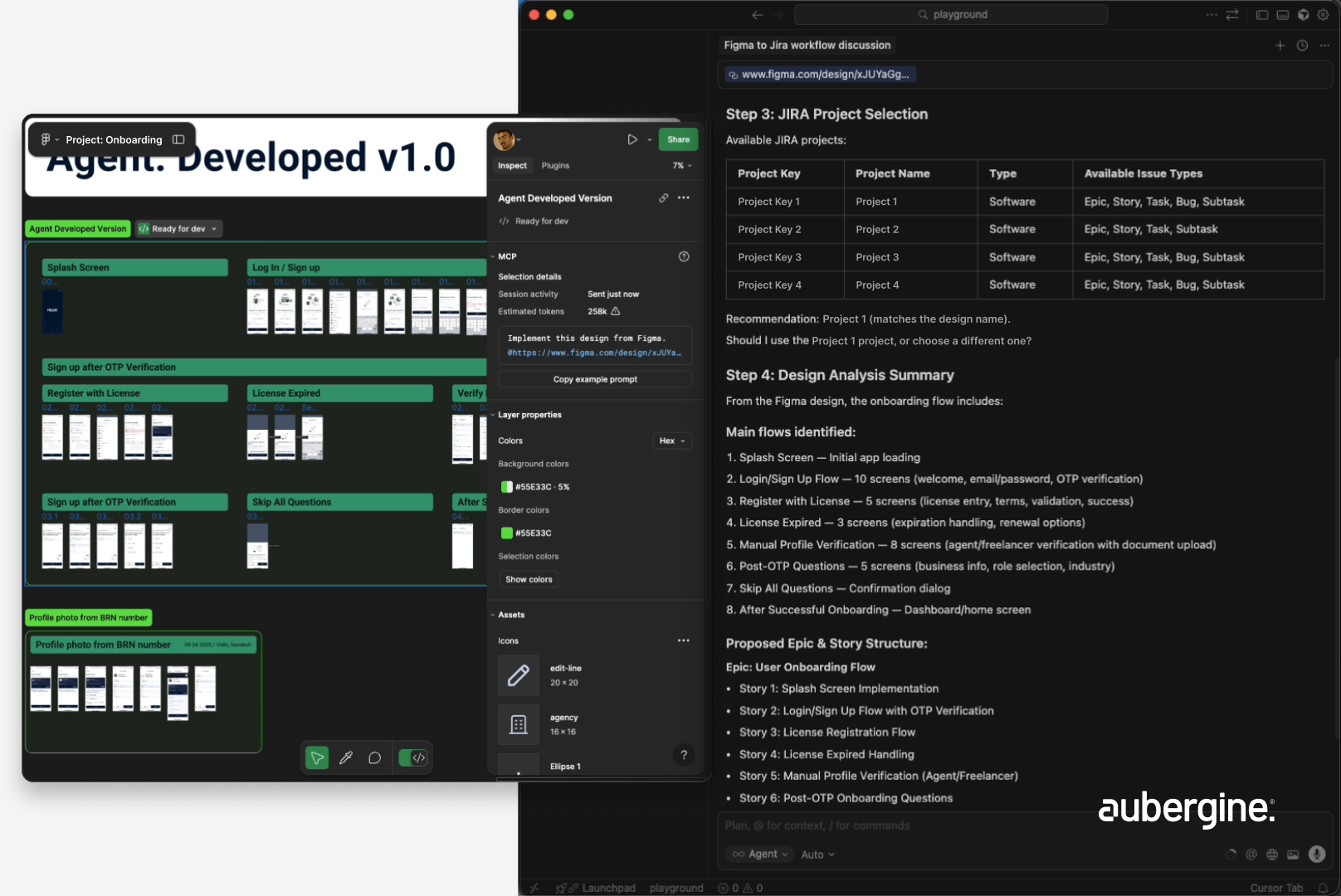Open the Hex color format dropdown
Viewport: 1341px width, 896px height.
point(672,441)
